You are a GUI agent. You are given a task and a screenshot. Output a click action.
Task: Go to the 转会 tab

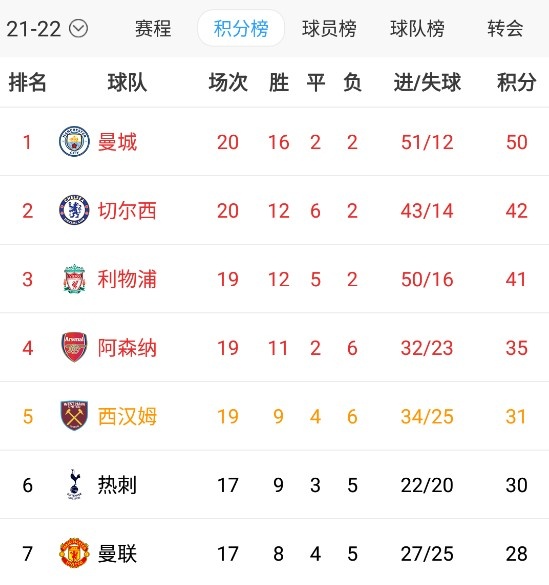[505, 29]
